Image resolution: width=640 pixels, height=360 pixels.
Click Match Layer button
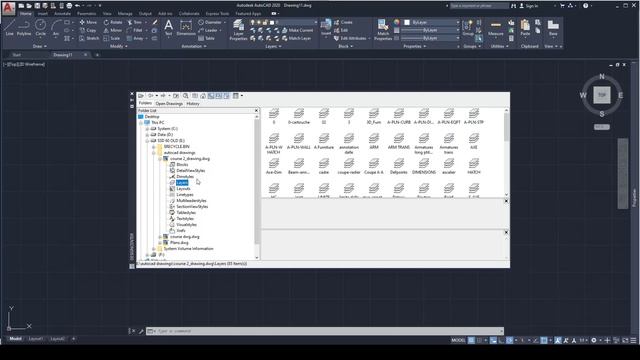[296, 38]
